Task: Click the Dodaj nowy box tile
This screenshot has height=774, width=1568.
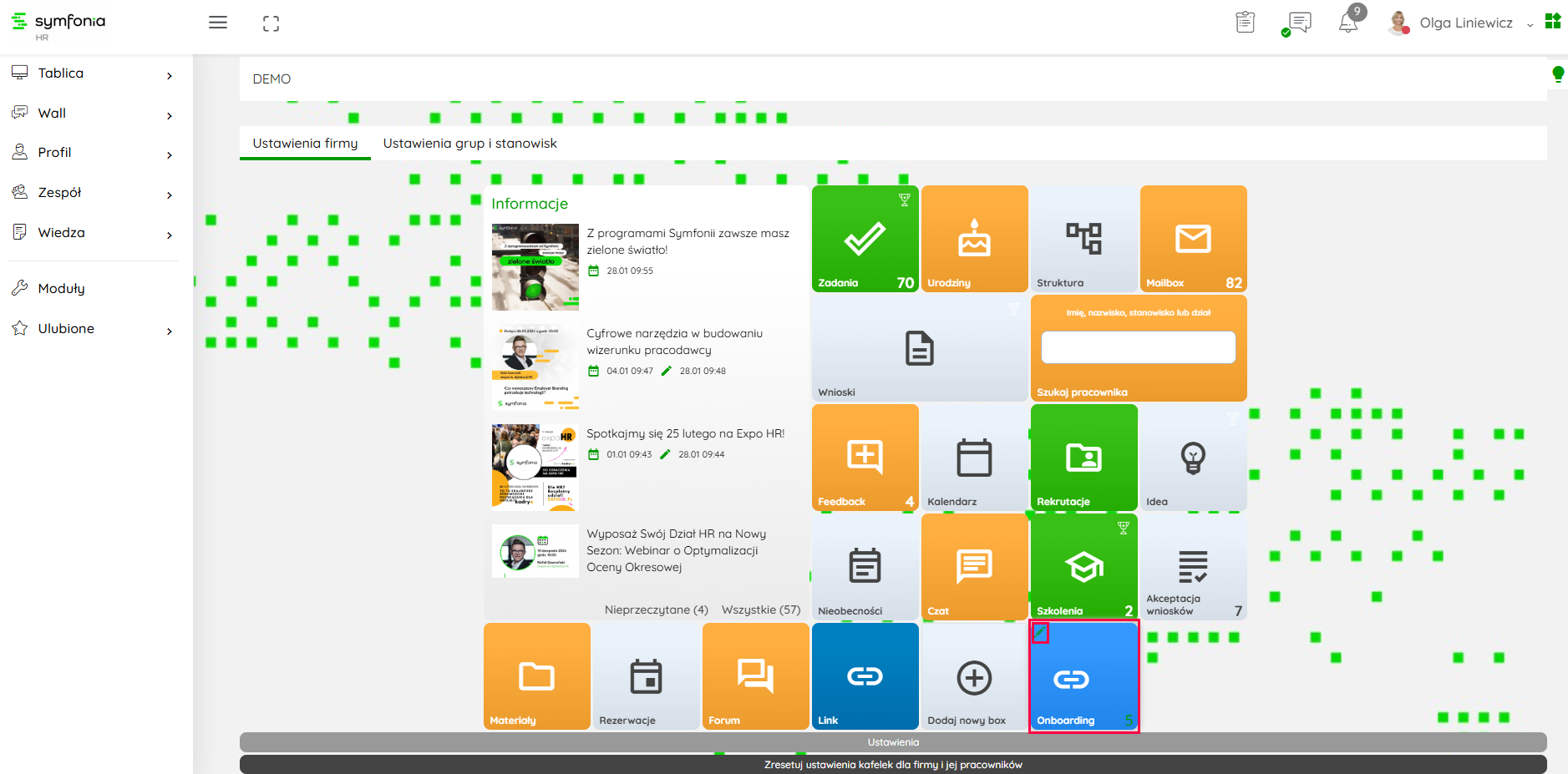Action: click(x=974, y=677)
